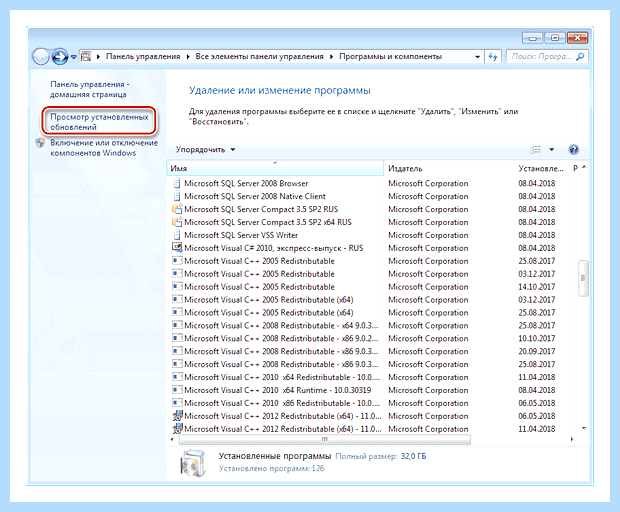The image size is (620, 512).
Task: Select Visual C++ 2012 Redistributable dated 11.04.2018 icon
Action: 178,429
